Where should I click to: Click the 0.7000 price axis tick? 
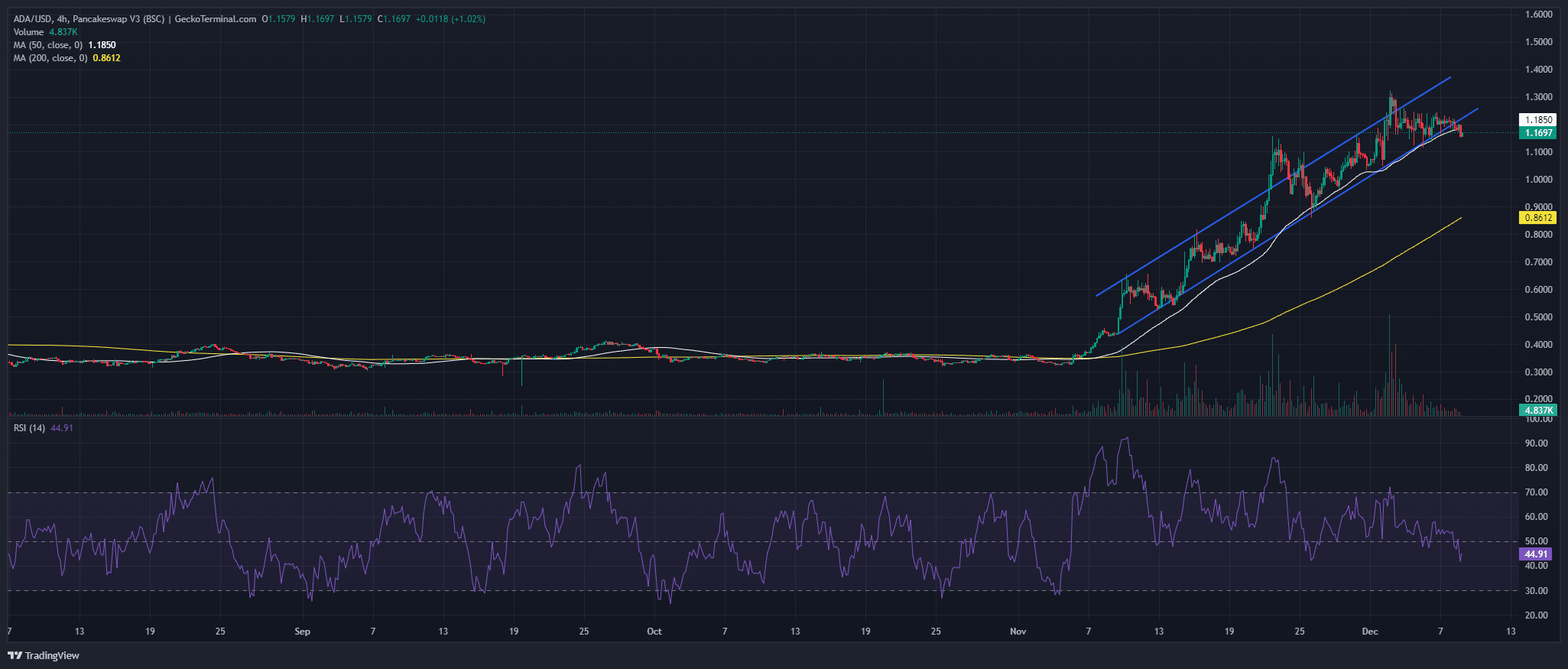1538,262
